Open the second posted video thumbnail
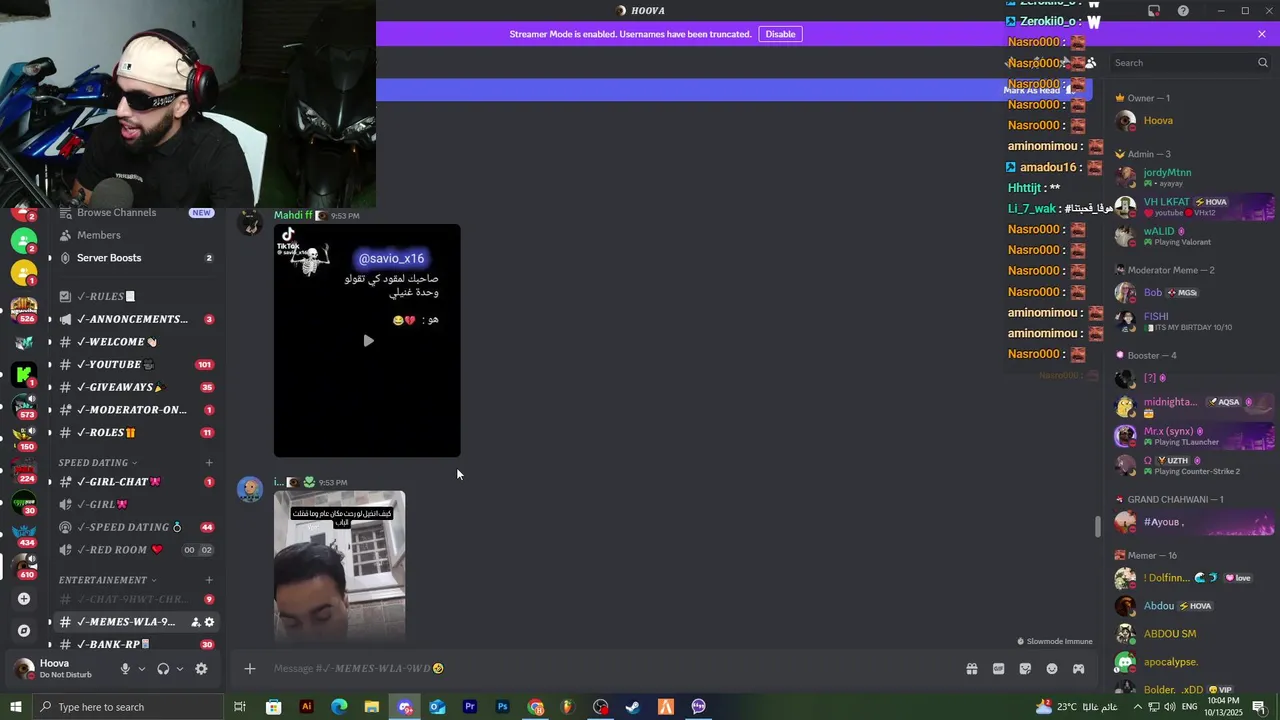1280x720 pixels. [x=340, y=565]
